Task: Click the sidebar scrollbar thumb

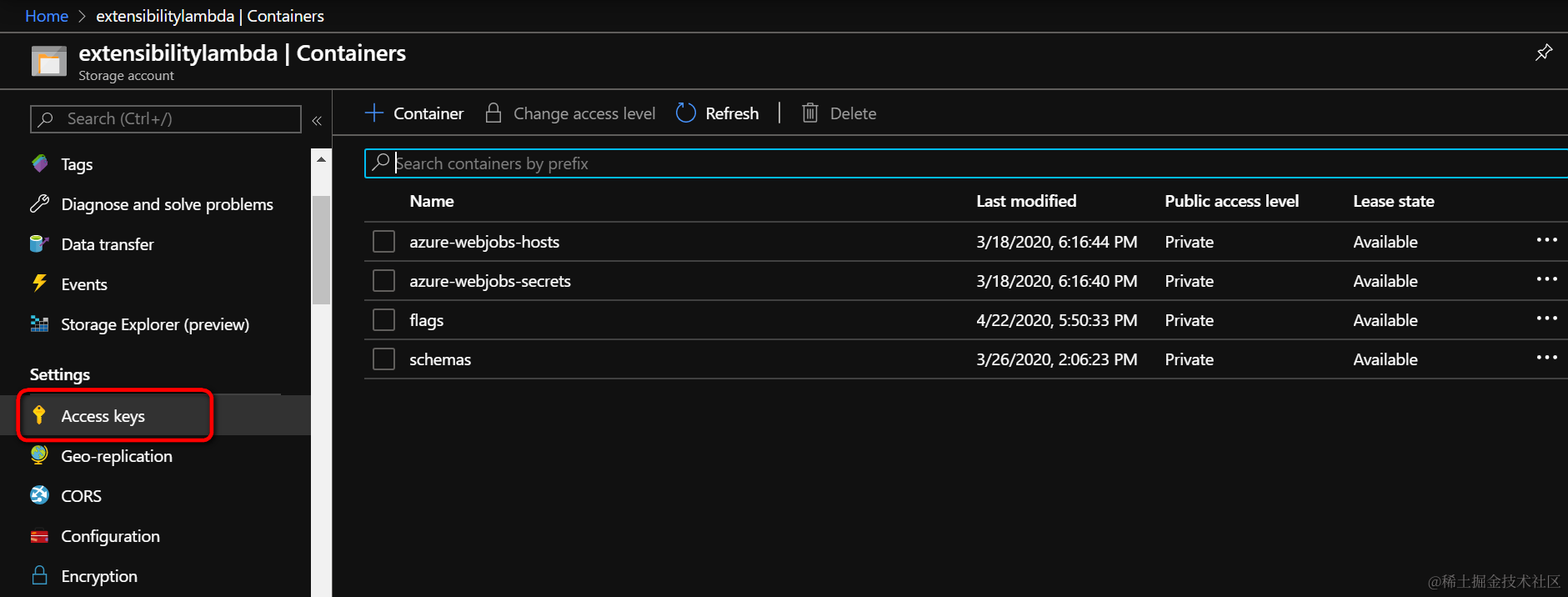Action: (x=321, y=250)
